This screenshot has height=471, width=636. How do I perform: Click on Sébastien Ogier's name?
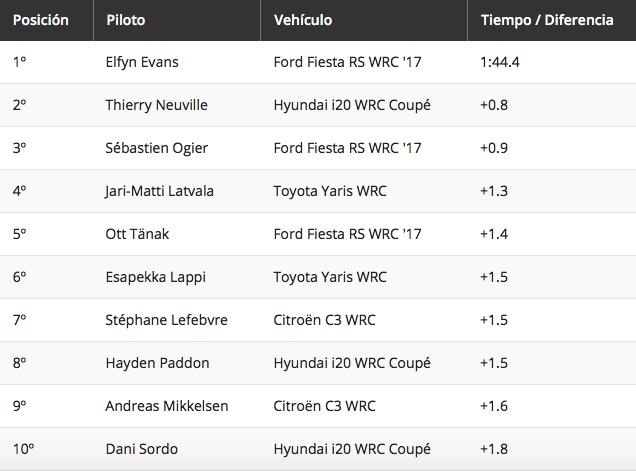pyautogui.click(x=157, y=148)
